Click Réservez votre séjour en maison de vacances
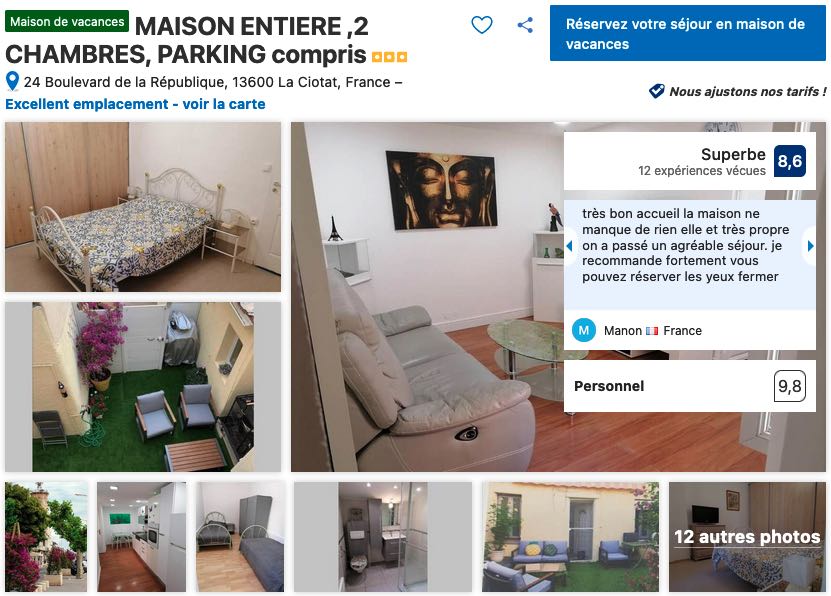This screenshot has height=596, width=831. tap(687, 33)
